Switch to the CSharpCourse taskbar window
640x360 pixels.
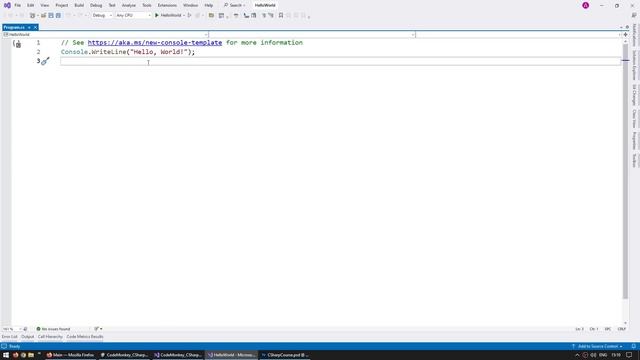(x=284, y=355)
